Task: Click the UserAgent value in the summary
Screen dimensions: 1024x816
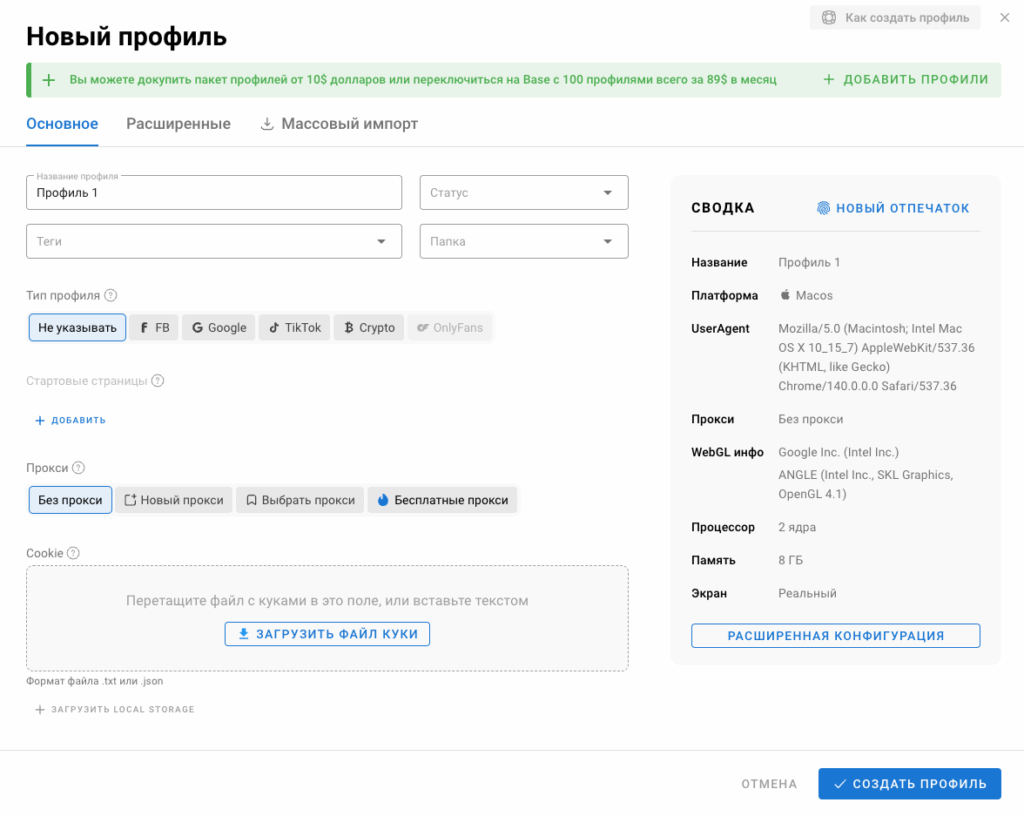Action: [x=876, y=357]
